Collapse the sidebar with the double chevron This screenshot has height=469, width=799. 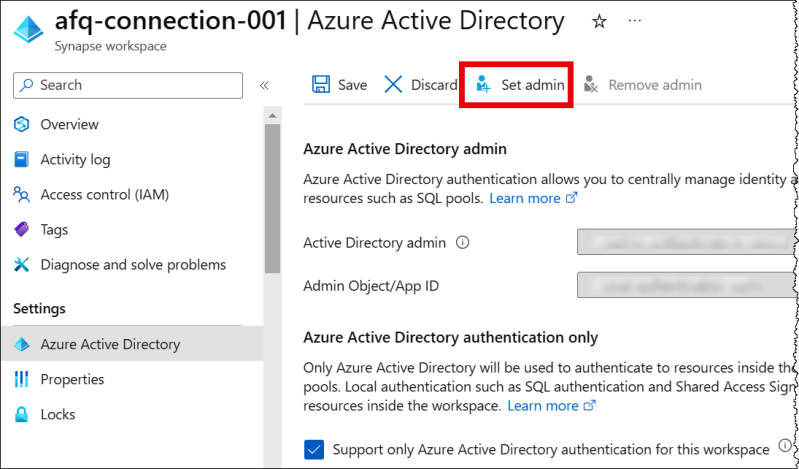tap(264, 85)
